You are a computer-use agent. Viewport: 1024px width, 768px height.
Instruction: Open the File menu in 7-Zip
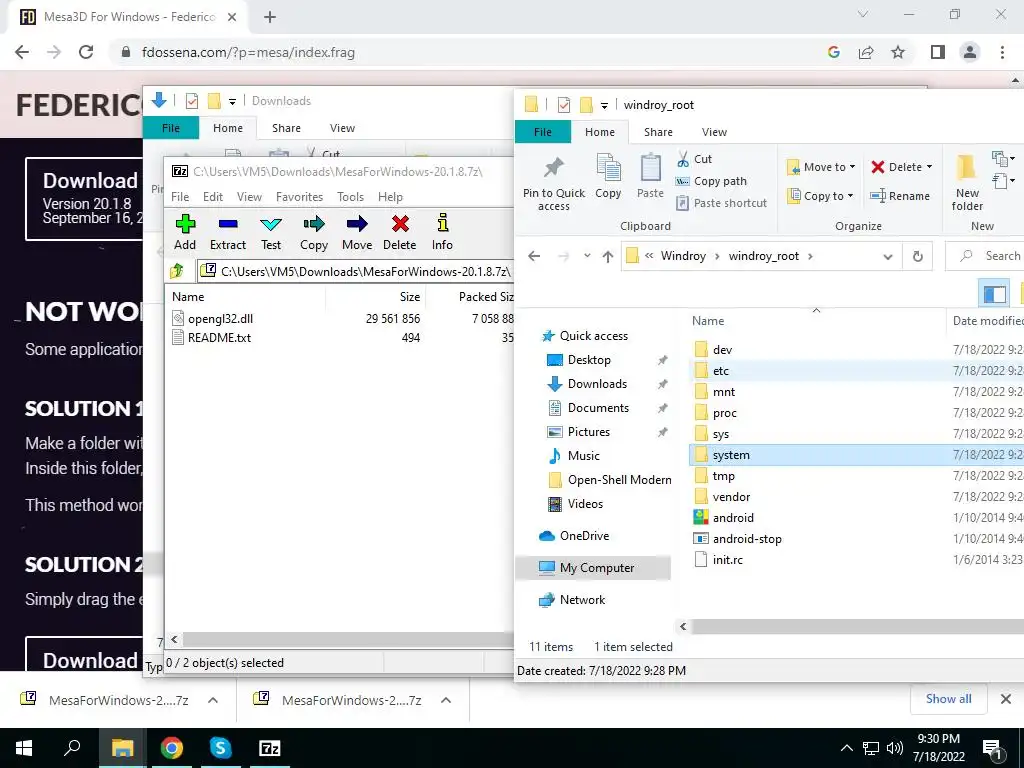click(x=180, y=197)
